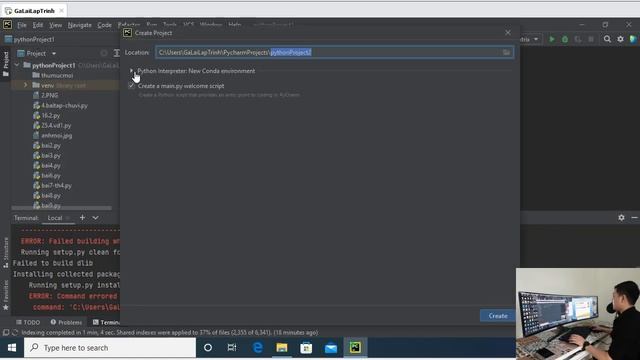Open IDE settings gear in top toolbar
This screenshot has width=640, height=360.
(620, 39)
